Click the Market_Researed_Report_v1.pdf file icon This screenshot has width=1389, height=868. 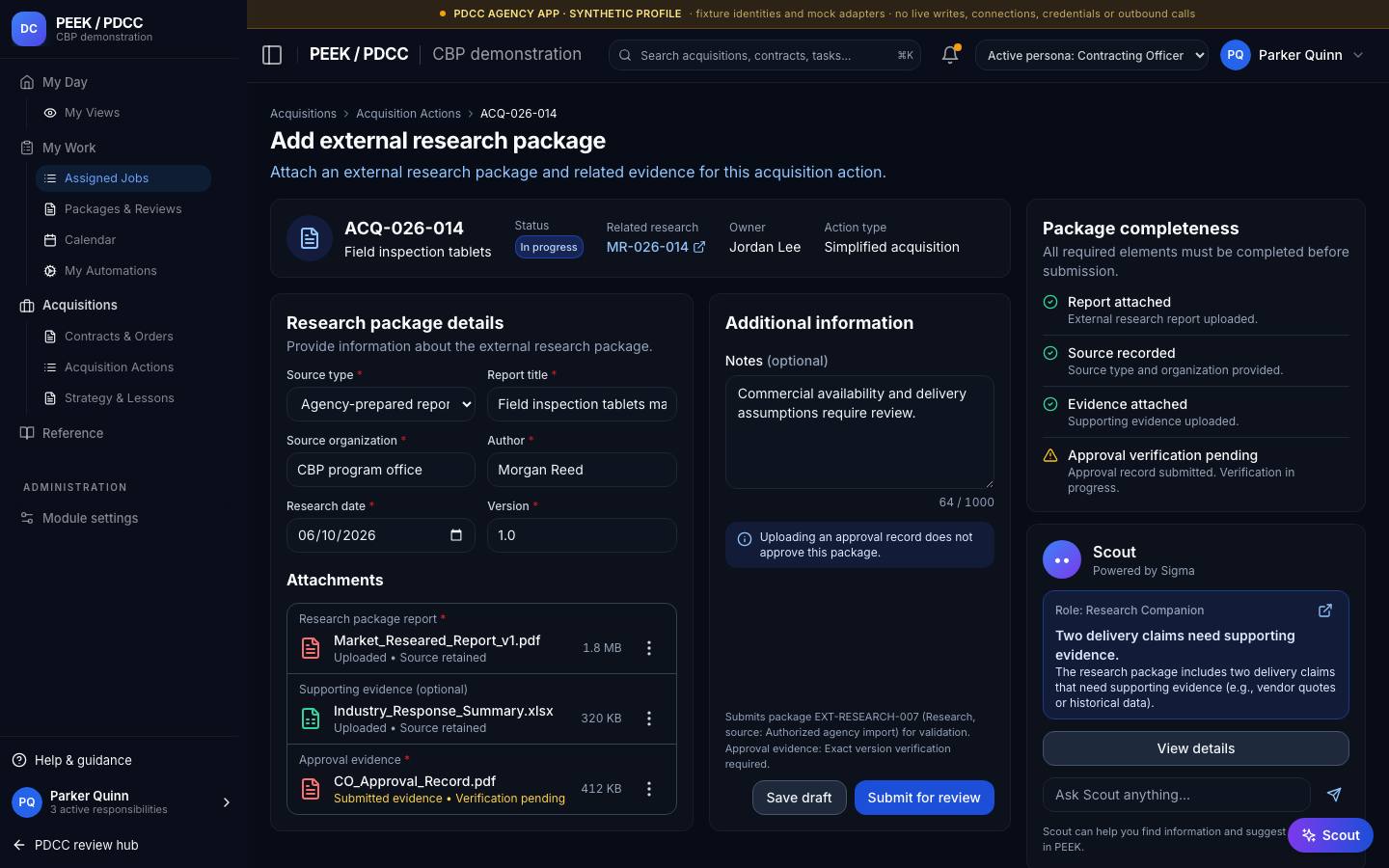click(311, 648)
